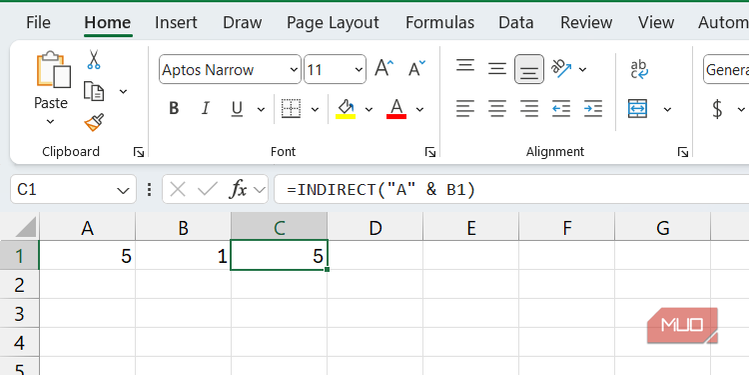Click the Select All corner triangle
749x375 pixels.
point(26,227)
